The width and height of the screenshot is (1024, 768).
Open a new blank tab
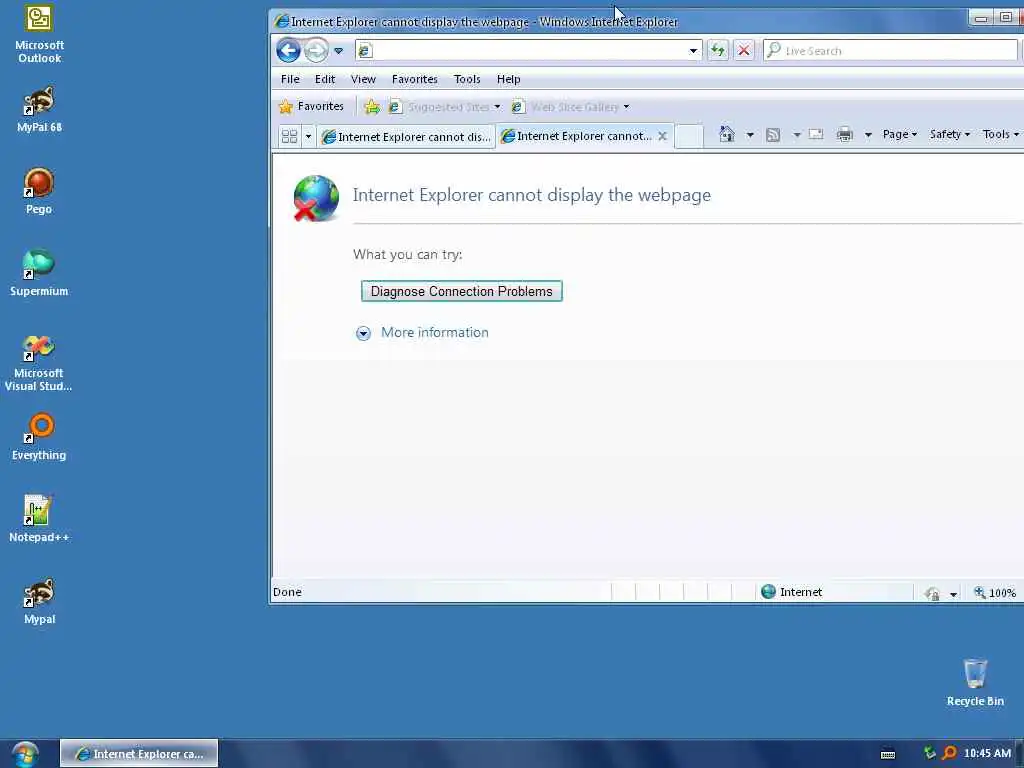[x=688, y=136]
